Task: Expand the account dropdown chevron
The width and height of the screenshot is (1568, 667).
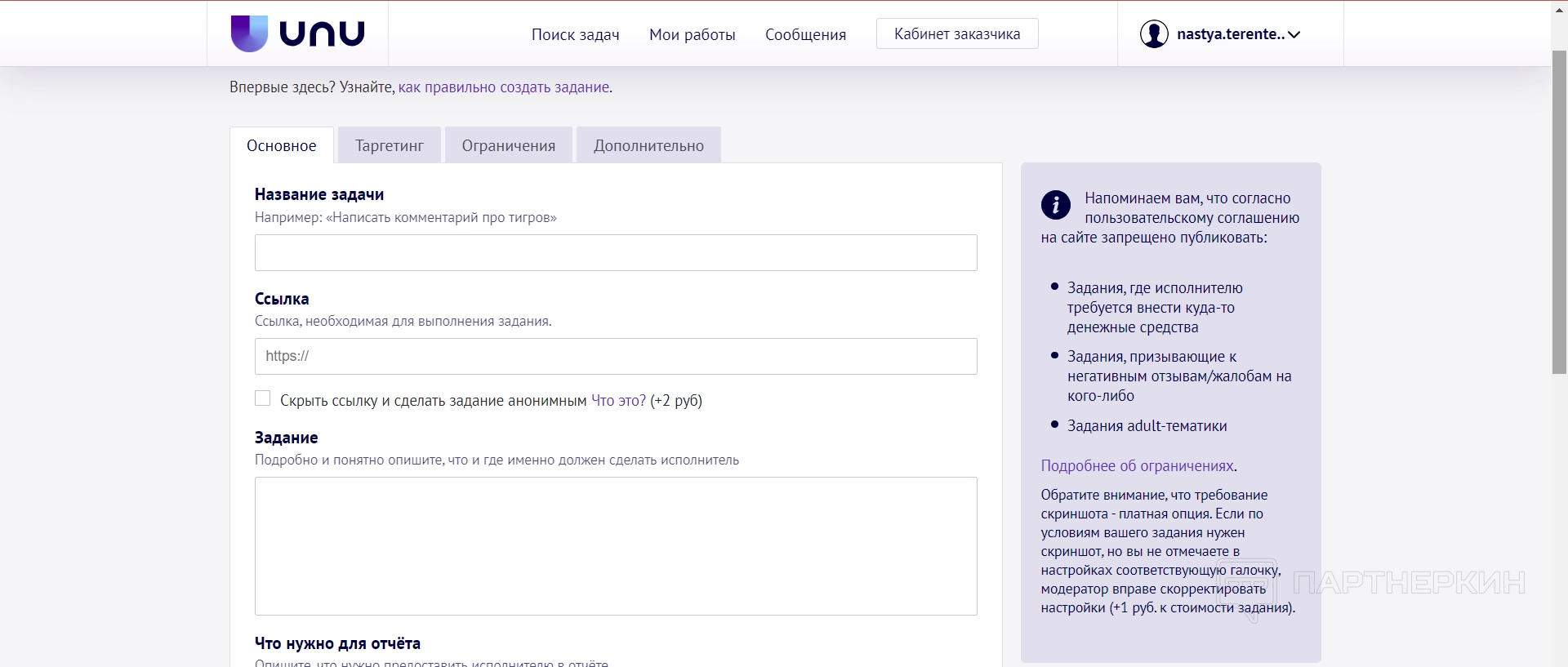Action: (x=1294, y=35)
